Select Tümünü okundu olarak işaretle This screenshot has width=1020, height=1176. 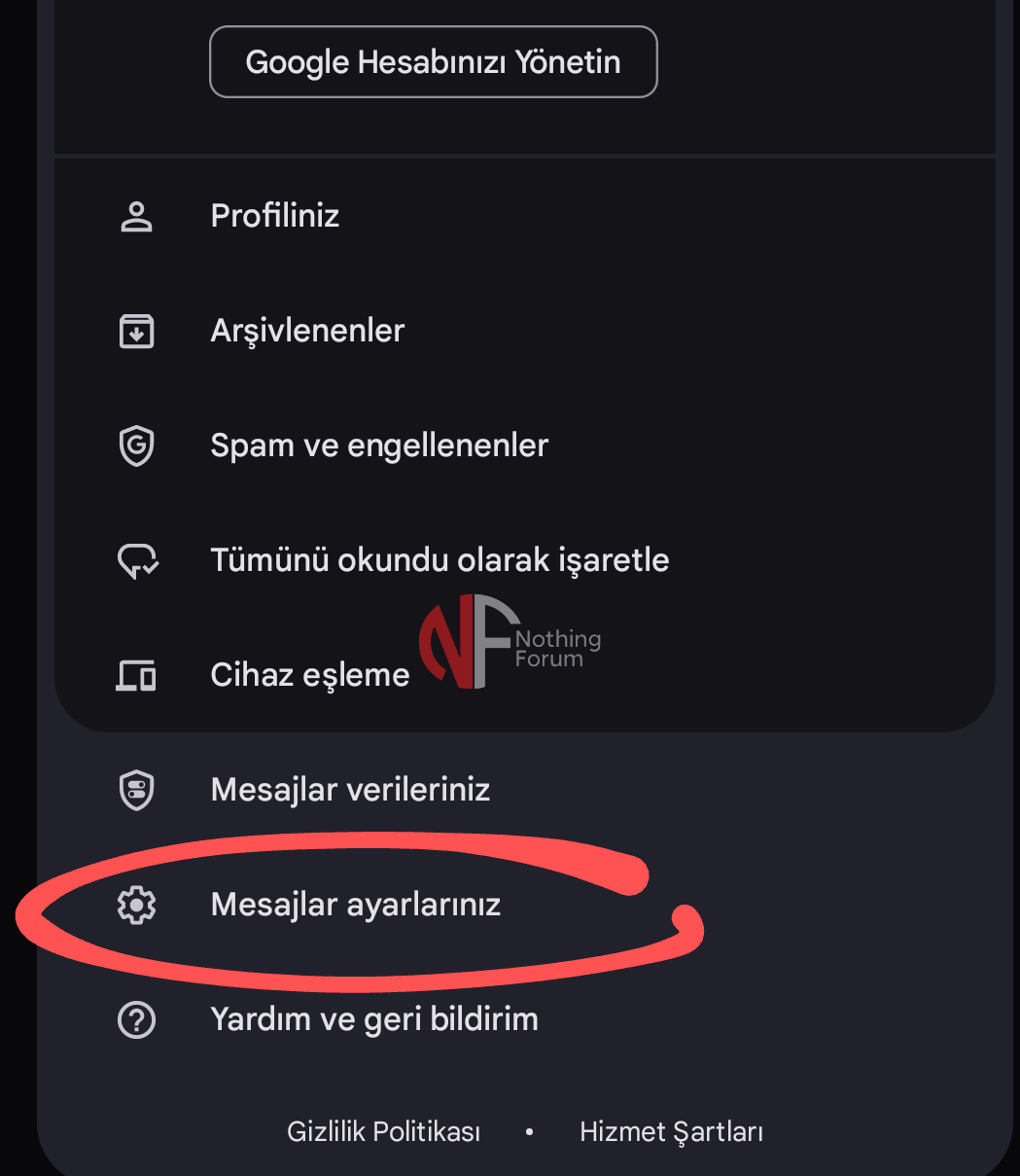440,560
